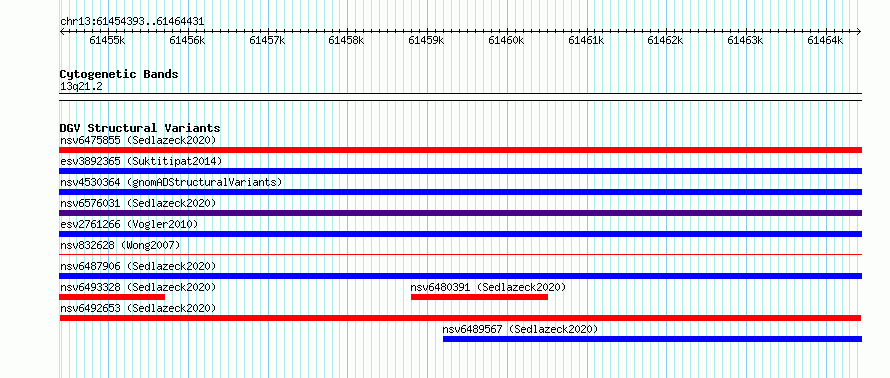The height and width of the screenshot is (378, 890).
Task: Click the 61455k ruler position
Action: coord(107,40)
